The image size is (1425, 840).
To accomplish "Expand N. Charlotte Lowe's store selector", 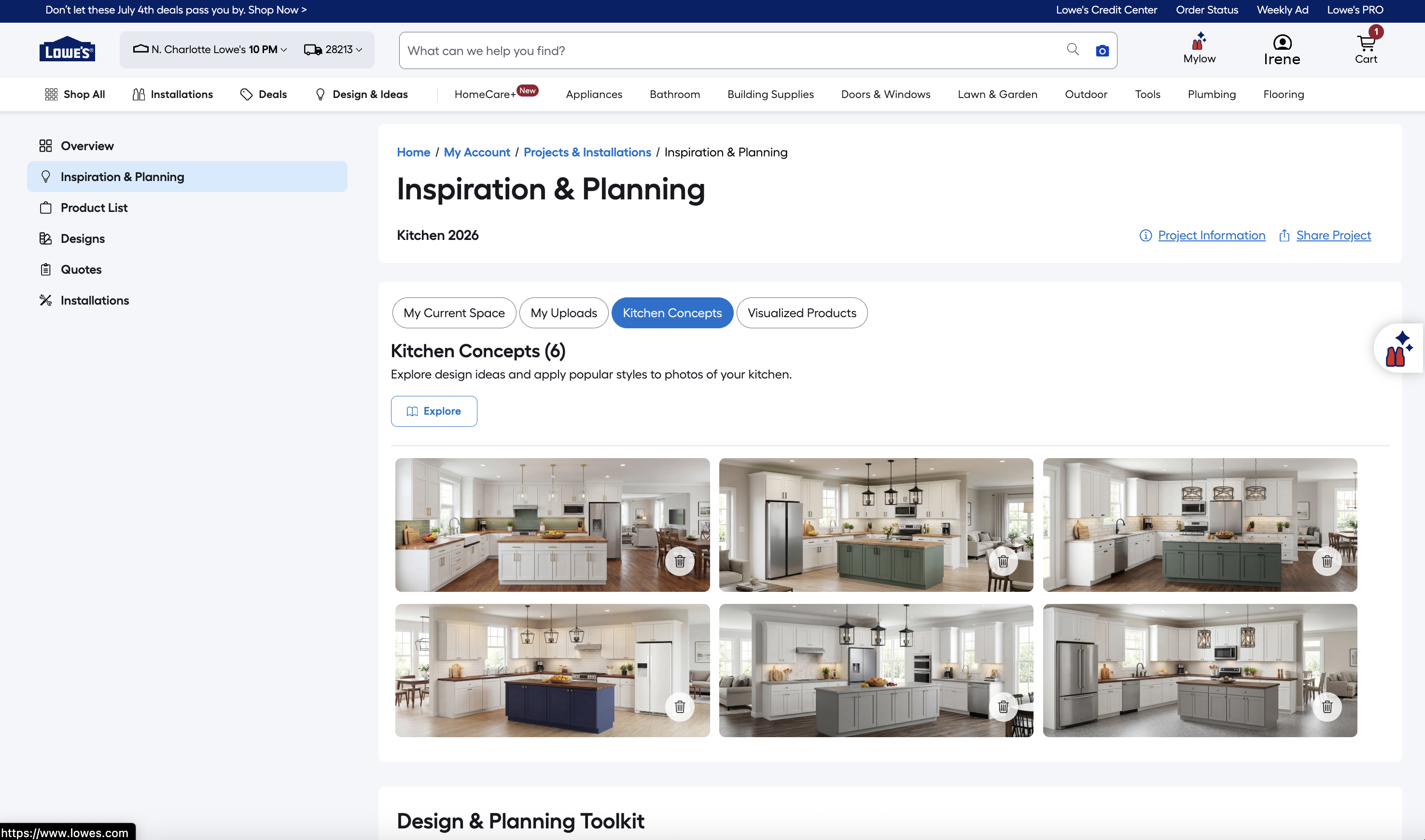I will (210, 49).
